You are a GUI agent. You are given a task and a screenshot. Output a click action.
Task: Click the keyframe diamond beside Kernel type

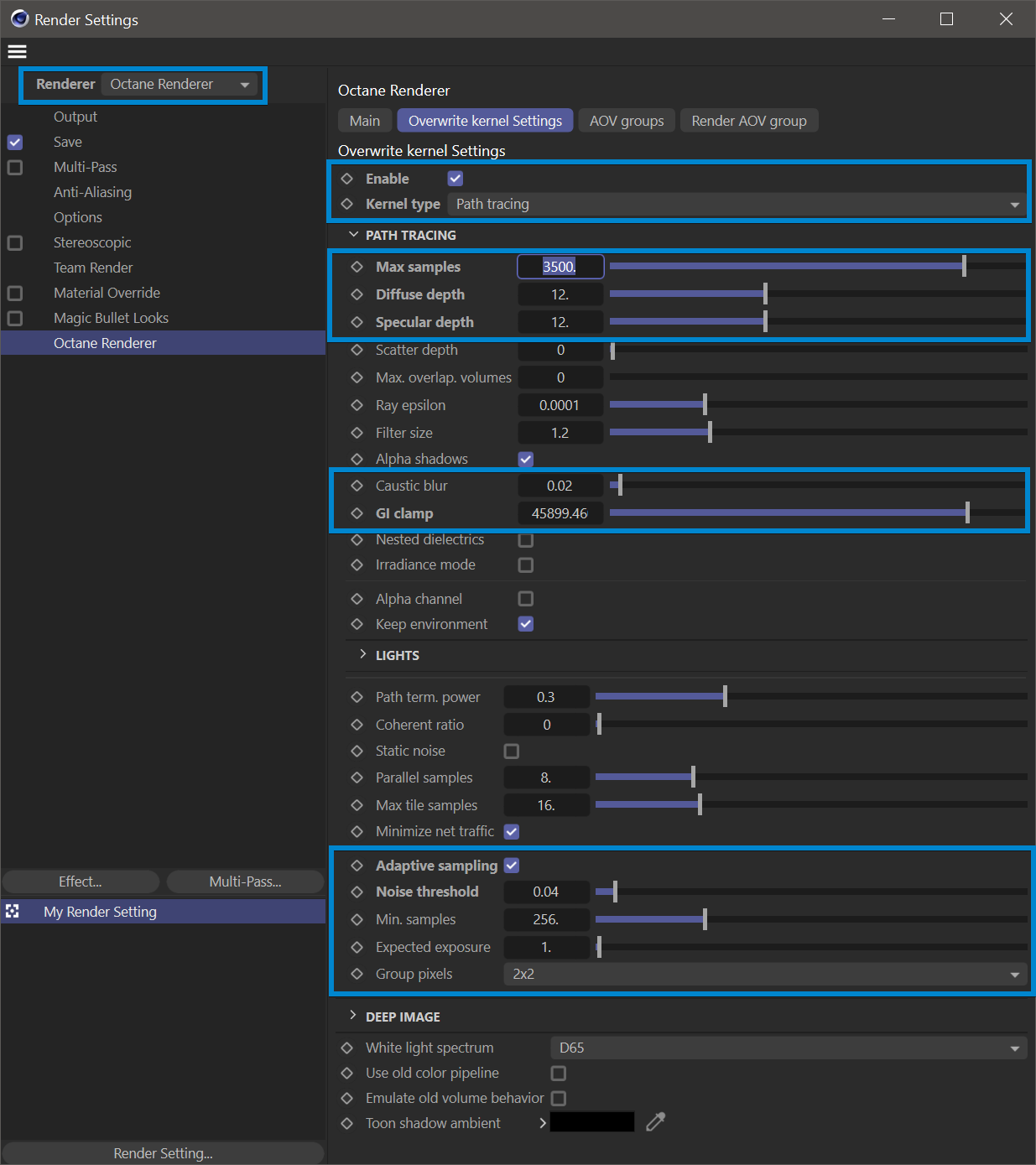point(347,204)
